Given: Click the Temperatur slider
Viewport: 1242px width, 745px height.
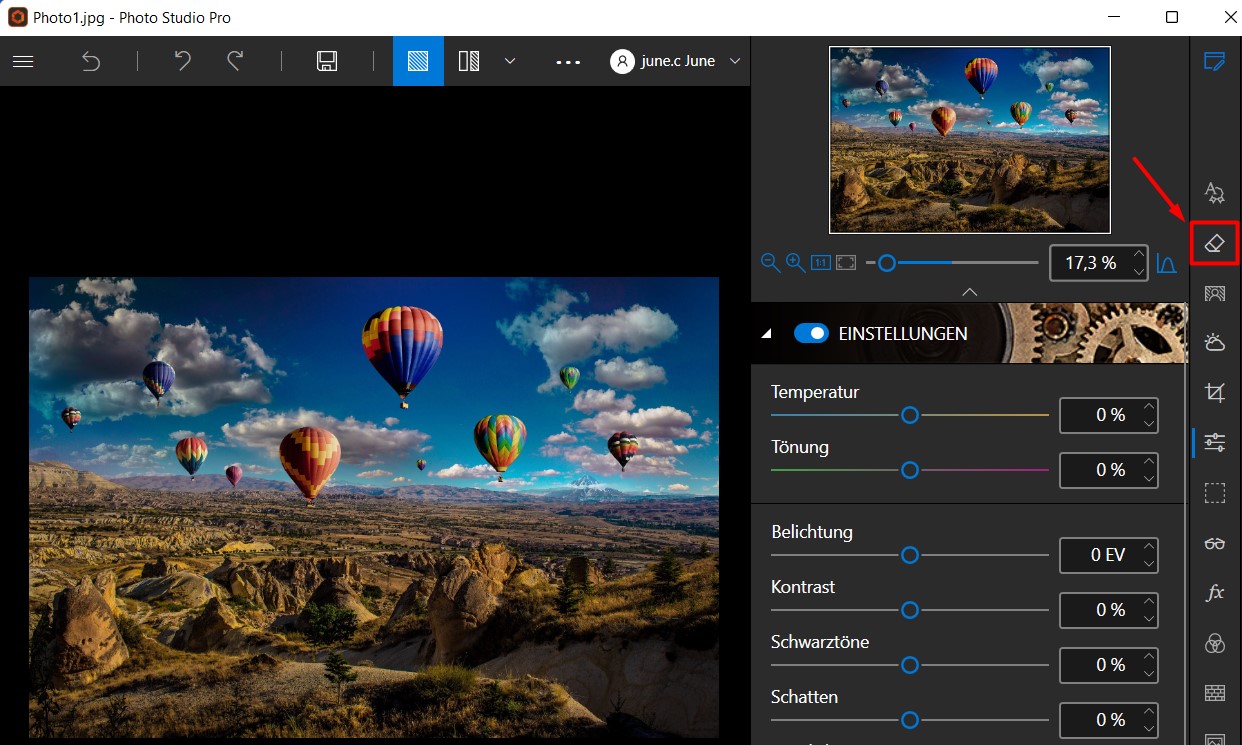Looking at the screenshot, I should 910,414.
